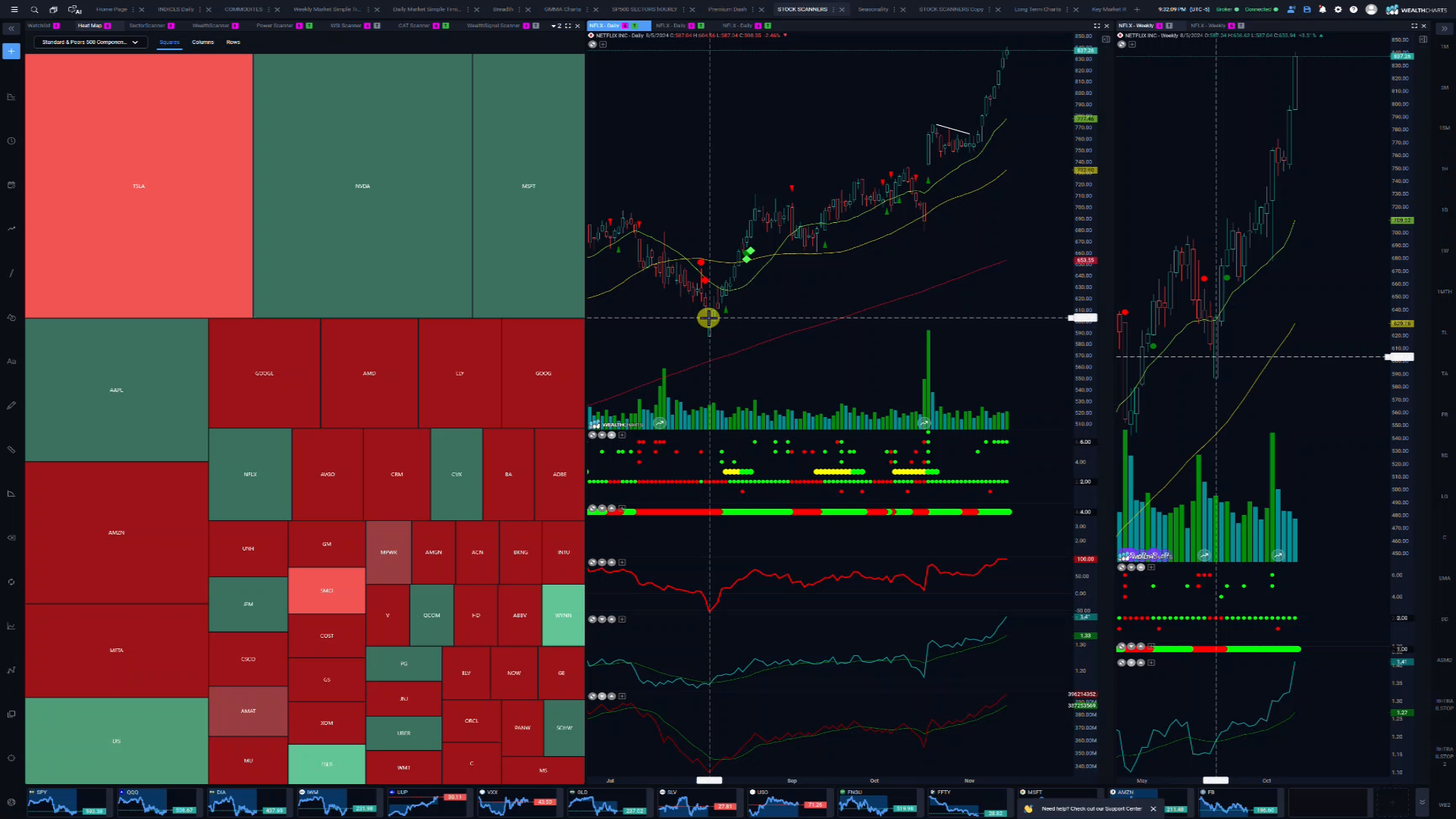
Task: Hide indicators via eye icon on NFLX Weekly chart
Action: pyautogui.click(x=1122, y=45)
